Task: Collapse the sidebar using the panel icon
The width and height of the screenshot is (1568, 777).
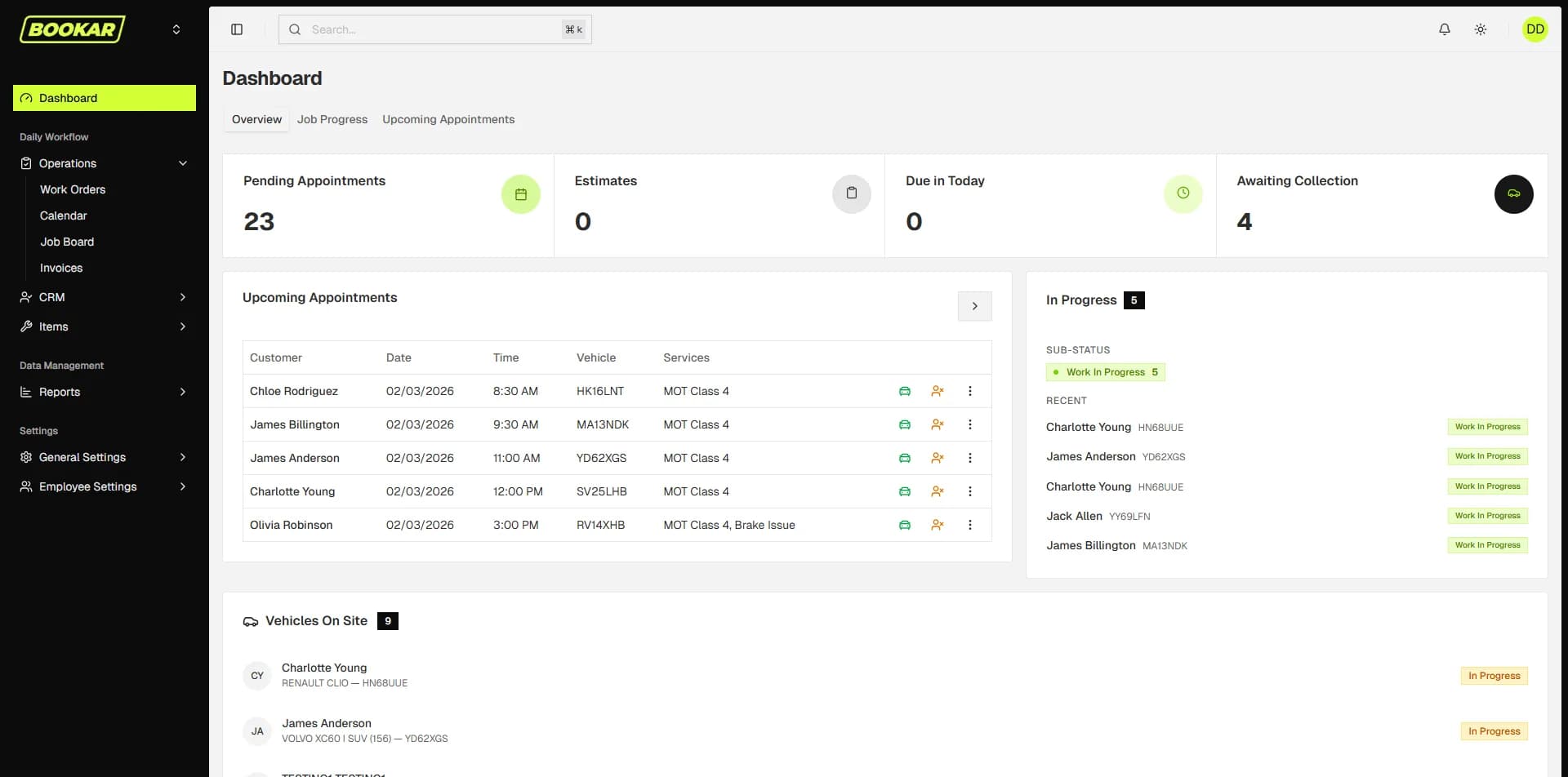Action: click(x=238, y=29)
